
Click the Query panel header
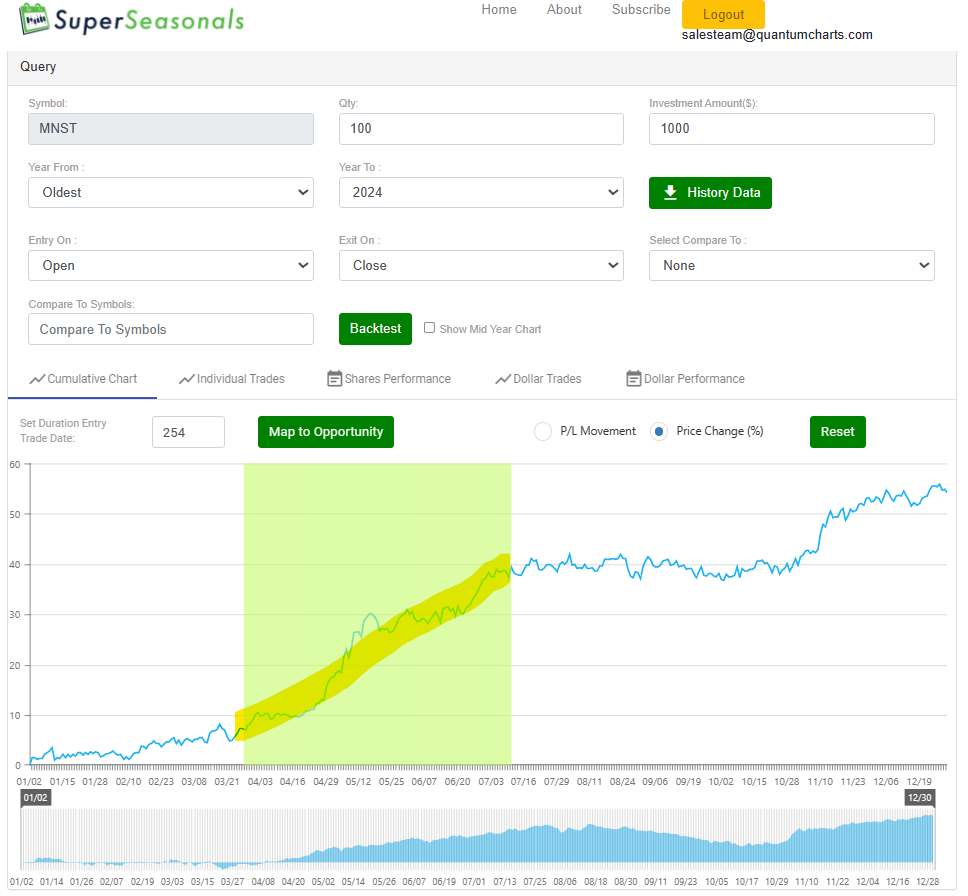click(482, 67)
